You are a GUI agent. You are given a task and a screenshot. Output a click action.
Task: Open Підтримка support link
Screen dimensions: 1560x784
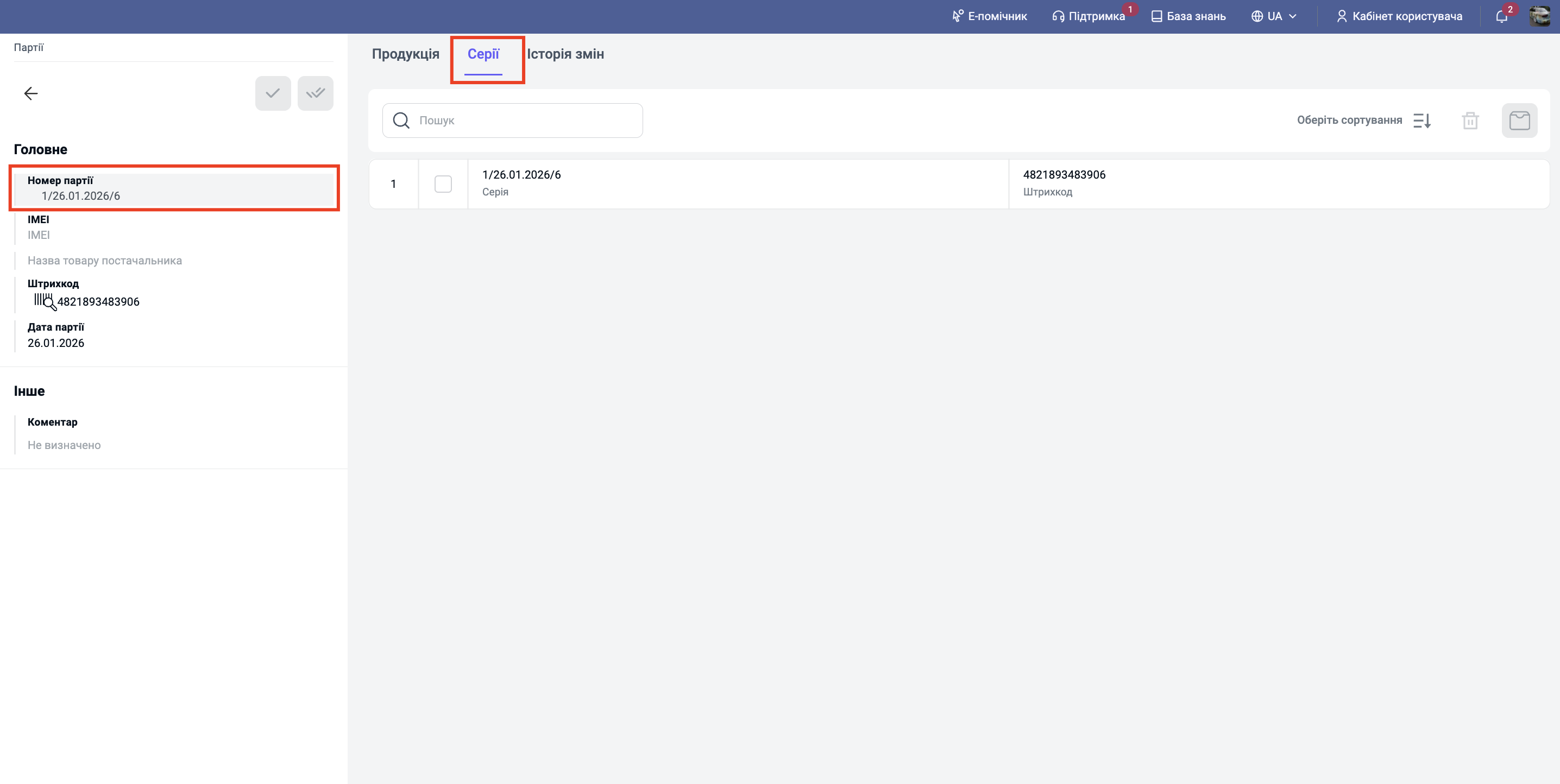pos(1089,16)
